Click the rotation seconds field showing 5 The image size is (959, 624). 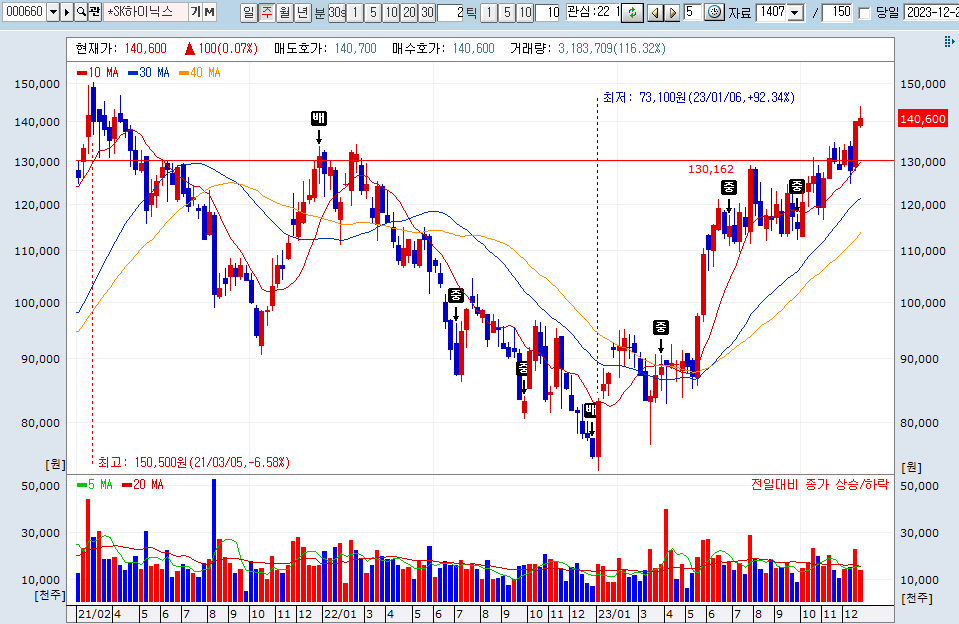(x=692, y=12)
